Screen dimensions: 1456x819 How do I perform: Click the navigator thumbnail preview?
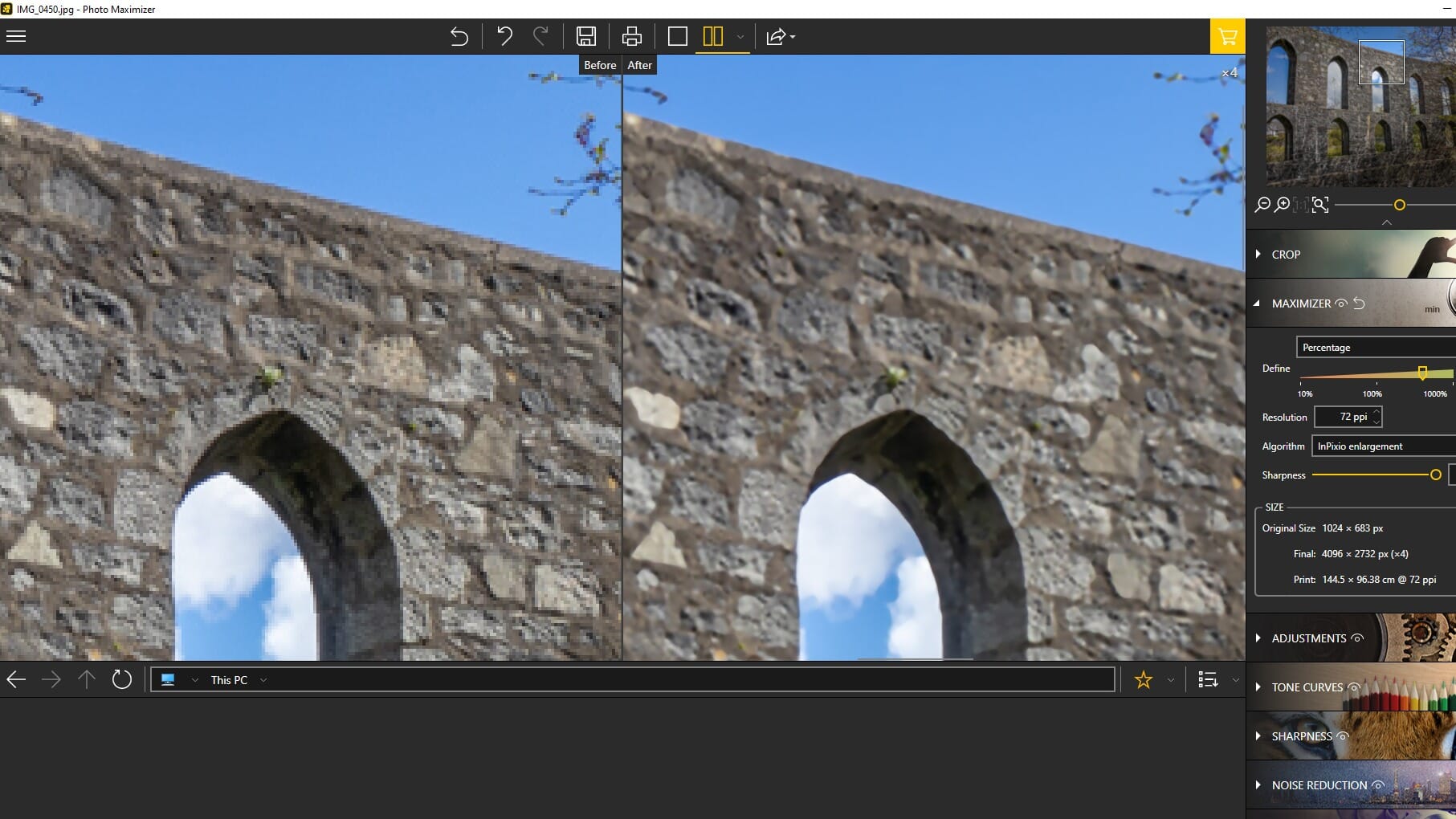pyautogui.click(x=1357, y=104)
